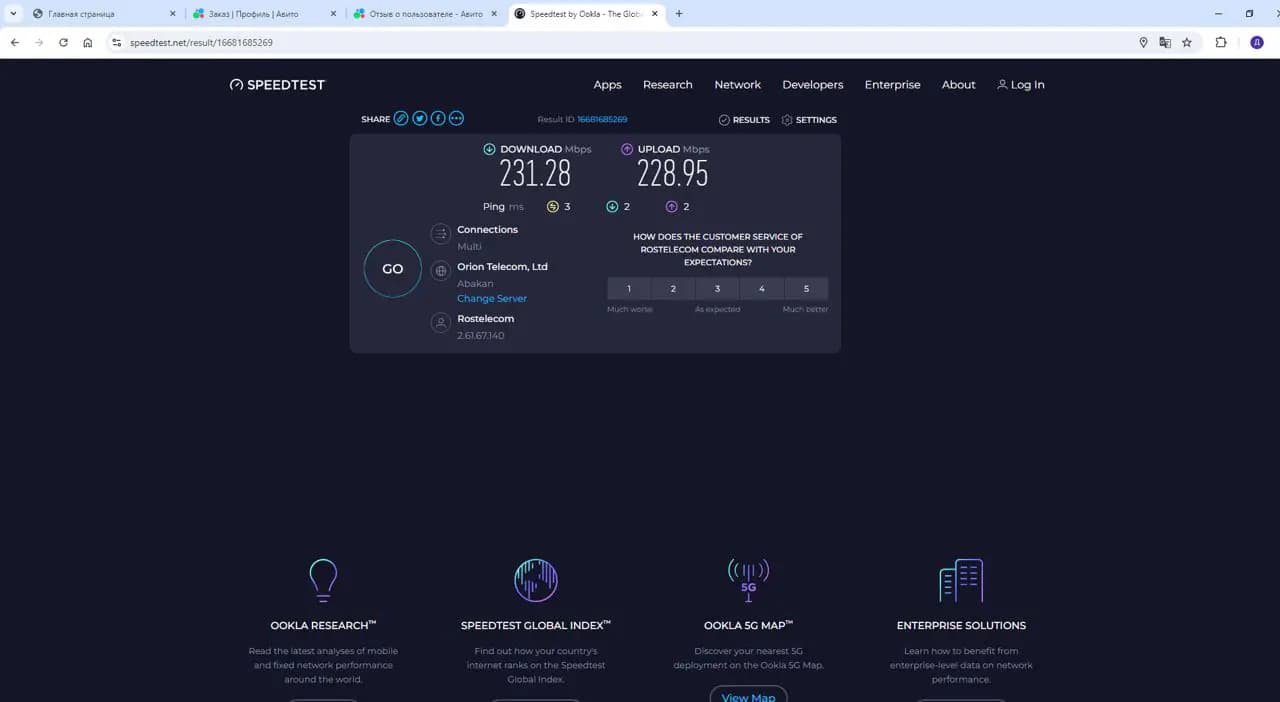Click the address bar URL
Screen dimensions: 1280x702
(x=201, y=43)
